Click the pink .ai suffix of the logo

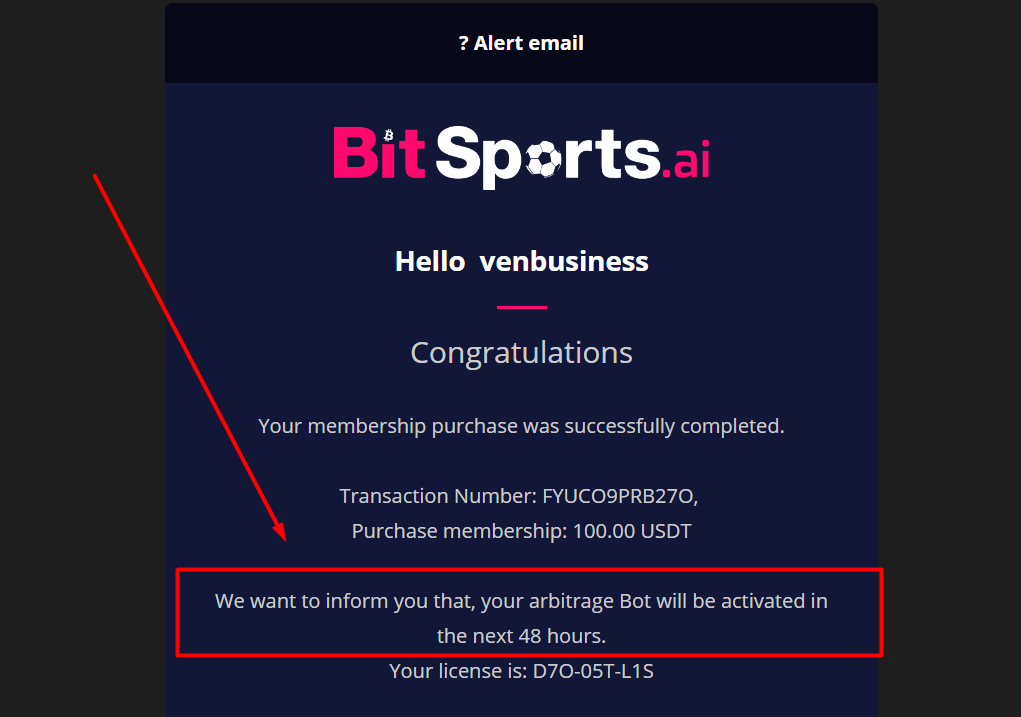click(686, 163)
